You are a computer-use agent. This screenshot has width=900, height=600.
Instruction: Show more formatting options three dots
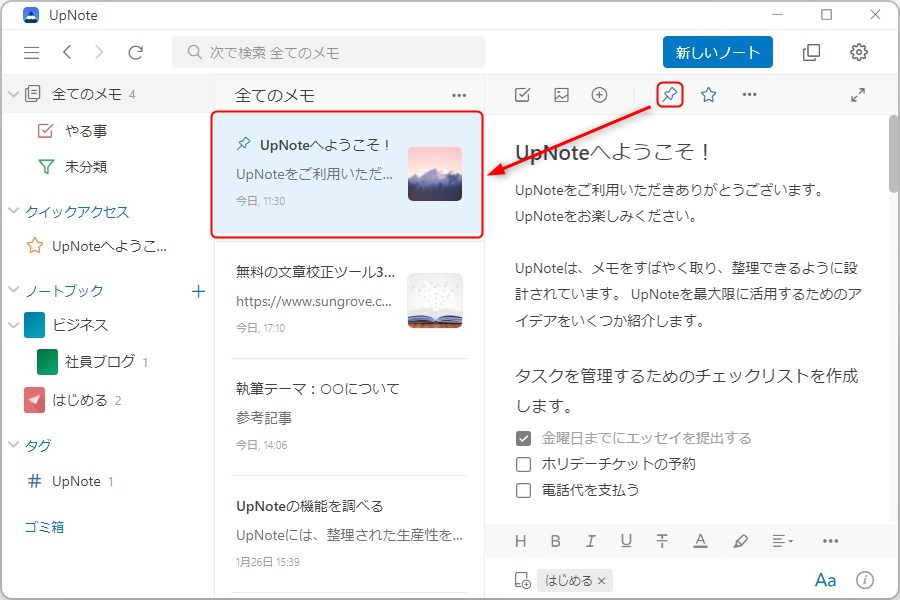point(830,541)
